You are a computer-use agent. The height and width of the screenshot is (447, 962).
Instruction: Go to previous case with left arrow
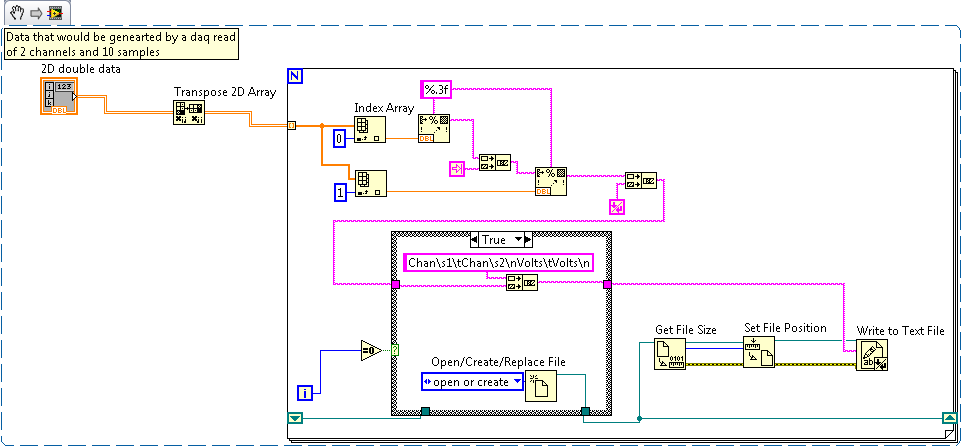[474, 240]
